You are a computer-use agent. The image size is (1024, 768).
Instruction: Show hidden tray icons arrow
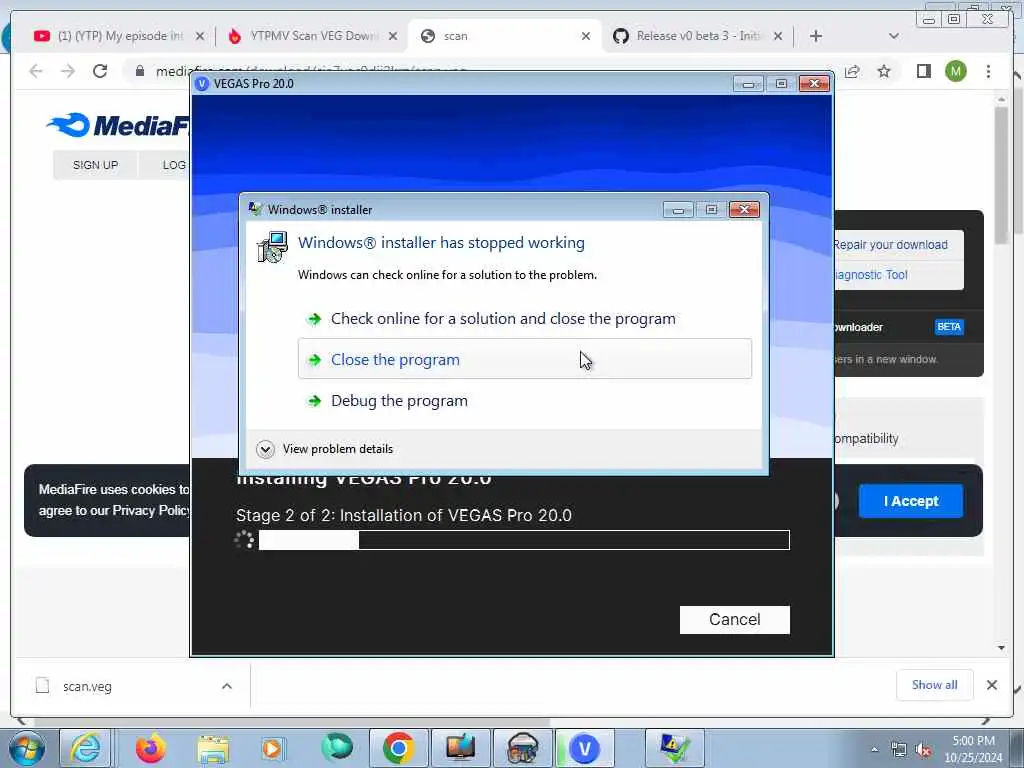[875, 750]
